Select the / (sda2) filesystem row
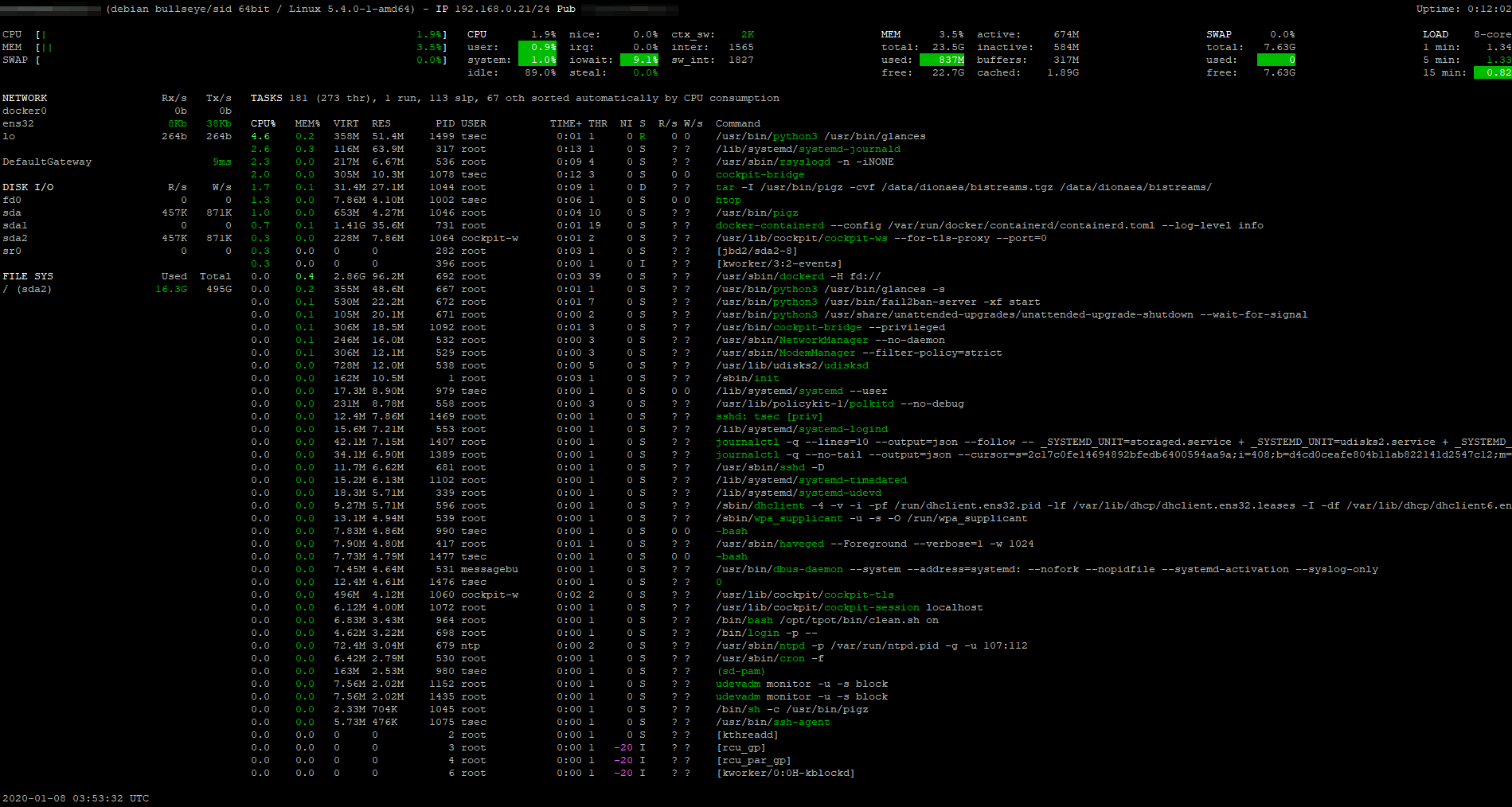The width and height of the screenshot is (1512, 807). [x=117, y=289]
